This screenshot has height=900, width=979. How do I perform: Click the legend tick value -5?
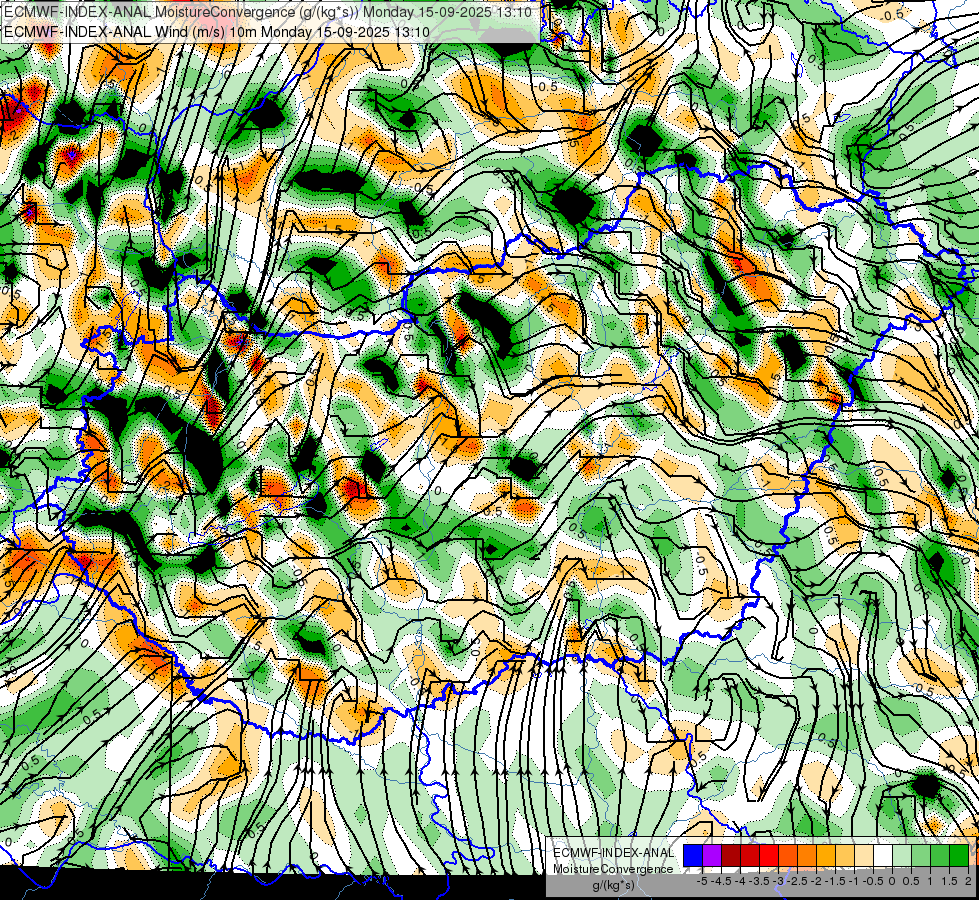coord(702,881)
